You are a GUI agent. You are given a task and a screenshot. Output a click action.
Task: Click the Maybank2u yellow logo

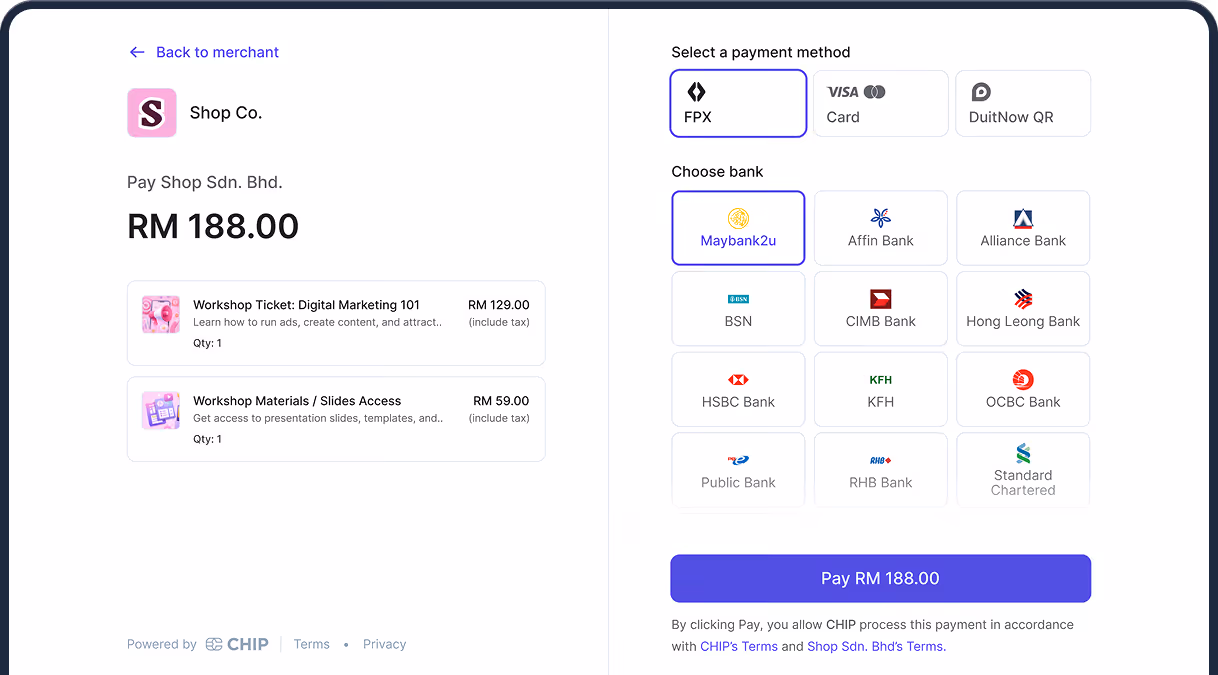tap(738, 218)
